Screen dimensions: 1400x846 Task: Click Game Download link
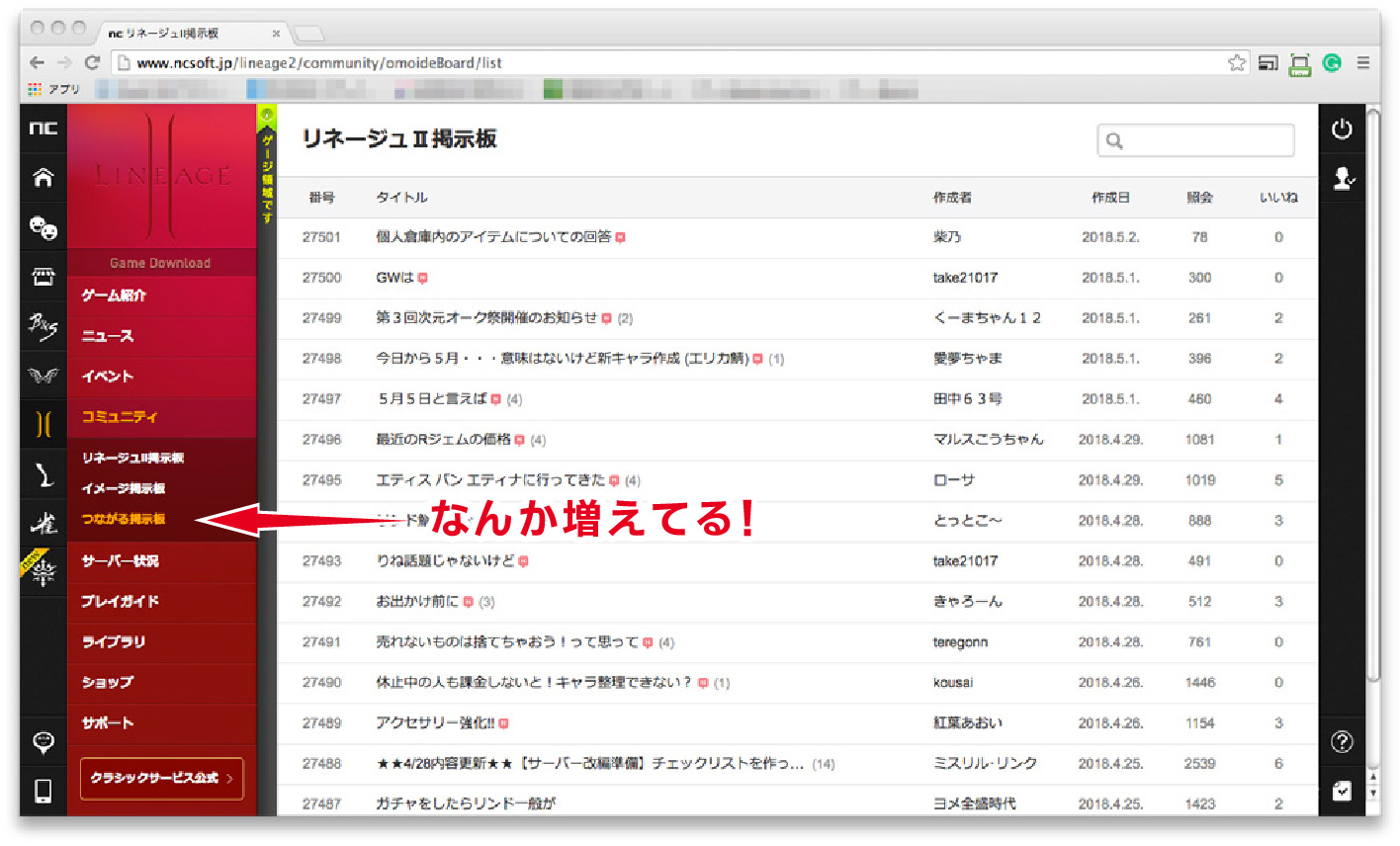160,263
